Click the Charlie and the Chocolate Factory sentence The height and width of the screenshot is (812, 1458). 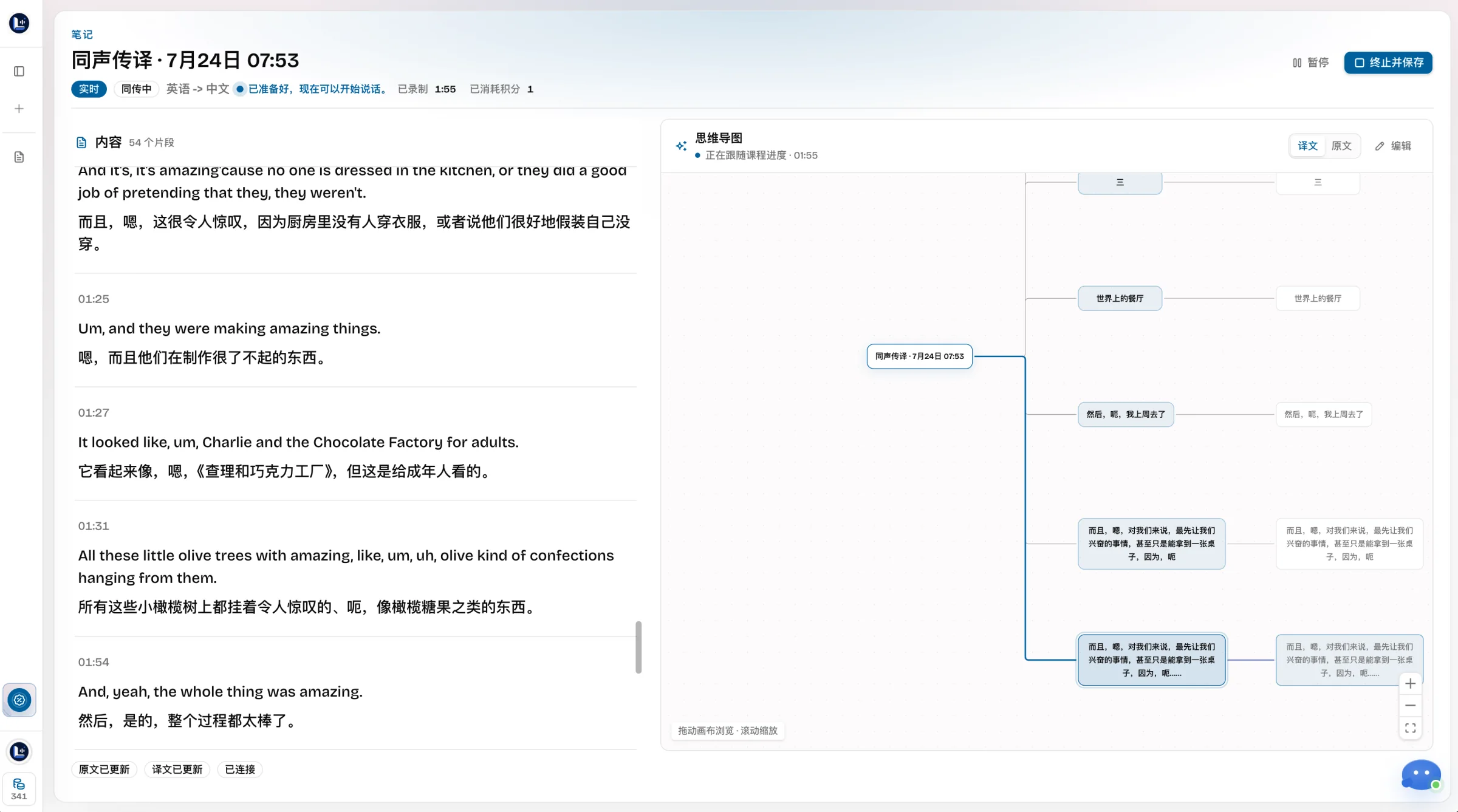[298, 442]
